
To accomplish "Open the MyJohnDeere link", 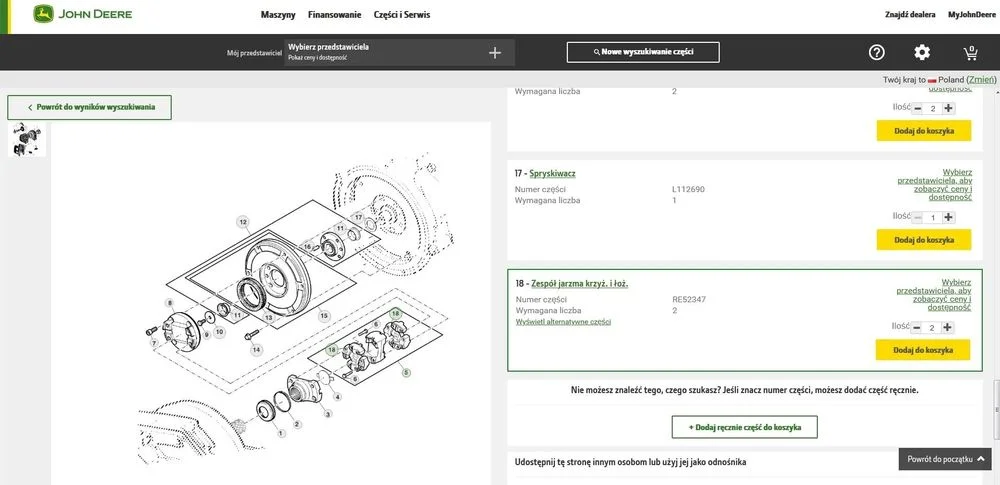I will 971,15.
